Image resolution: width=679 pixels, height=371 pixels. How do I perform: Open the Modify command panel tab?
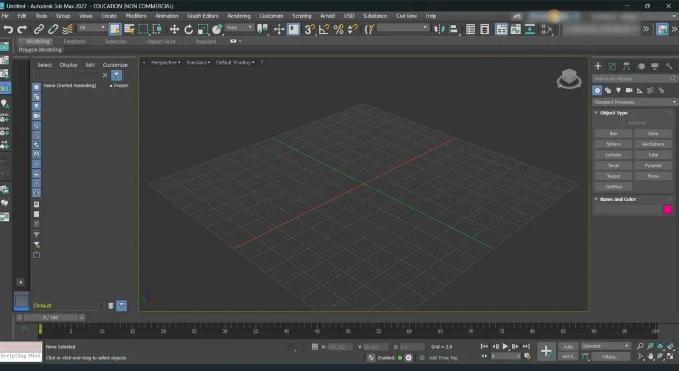pyautogui.click(x=612, y=66)
